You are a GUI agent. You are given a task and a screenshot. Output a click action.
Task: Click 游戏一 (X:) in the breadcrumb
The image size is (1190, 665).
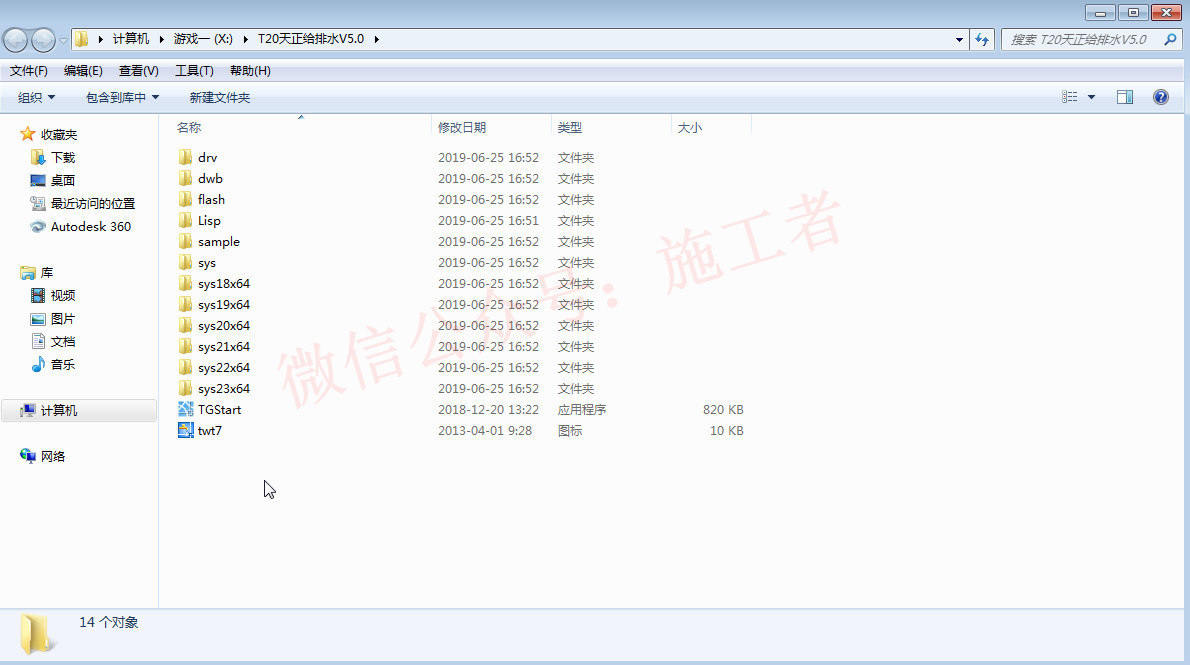tap(203, 39)
